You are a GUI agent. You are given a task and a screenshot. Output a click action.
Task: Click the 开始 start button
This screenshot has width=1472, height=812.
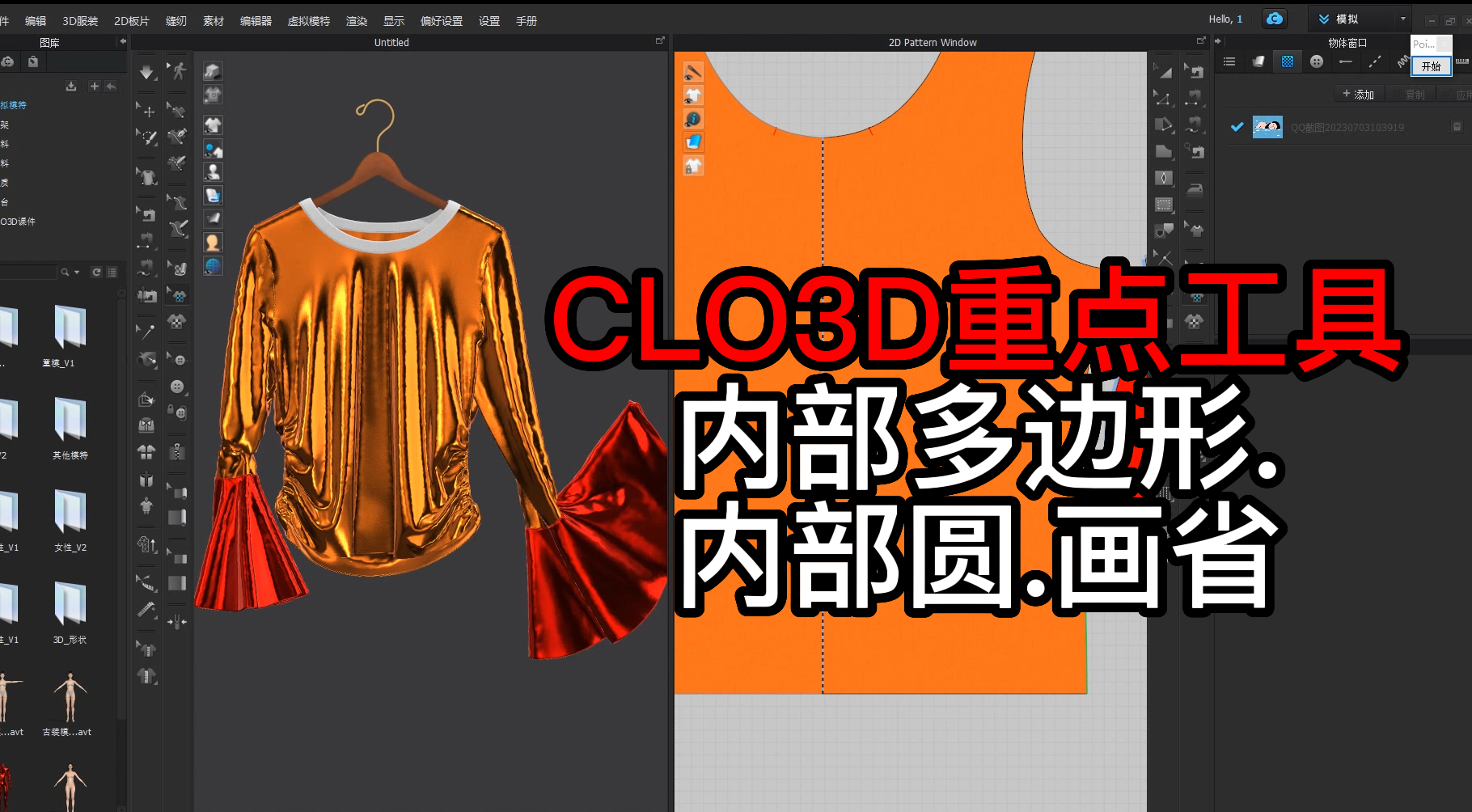click(x=1432, y=66)
